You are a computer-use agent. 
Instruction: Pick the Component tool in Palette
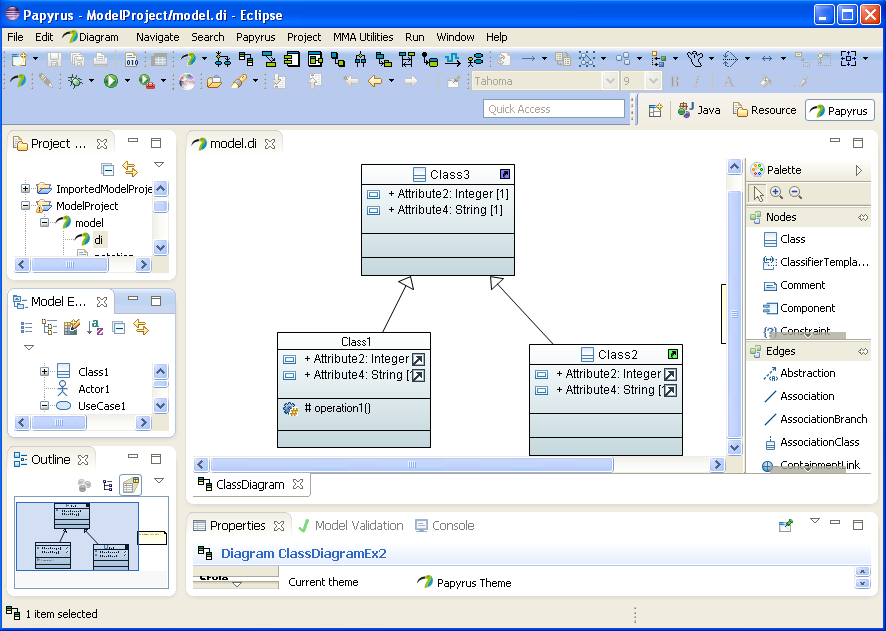[x=799, y=308]
